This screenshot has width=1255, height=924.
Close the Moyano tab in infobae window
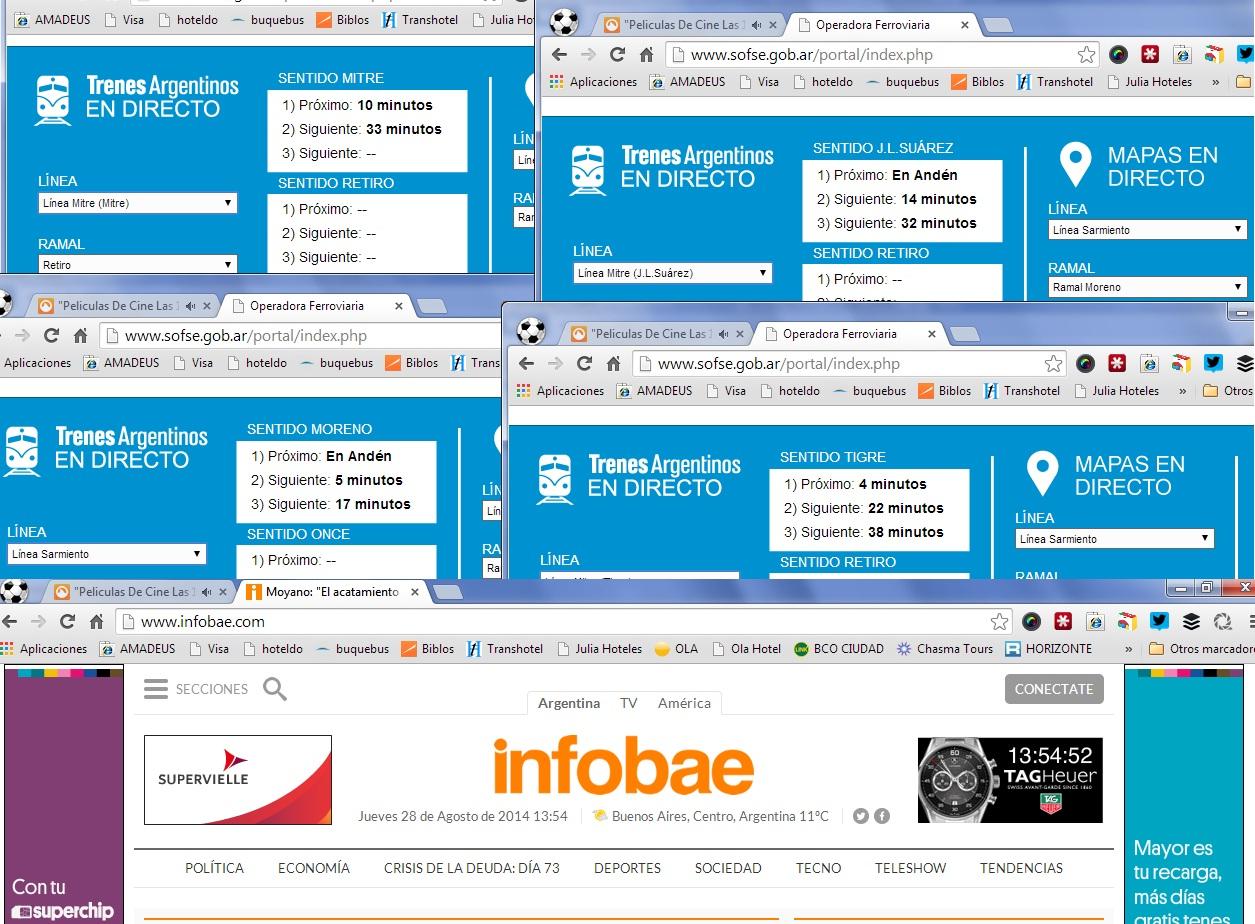click(x=415, y=592)
